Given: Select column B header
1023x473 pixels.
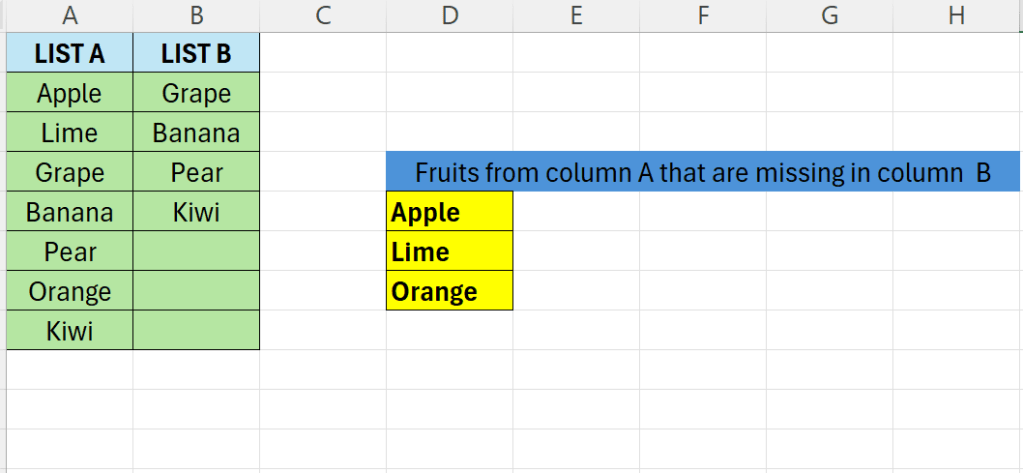Looking at the screenshot, I should point(196,15).
